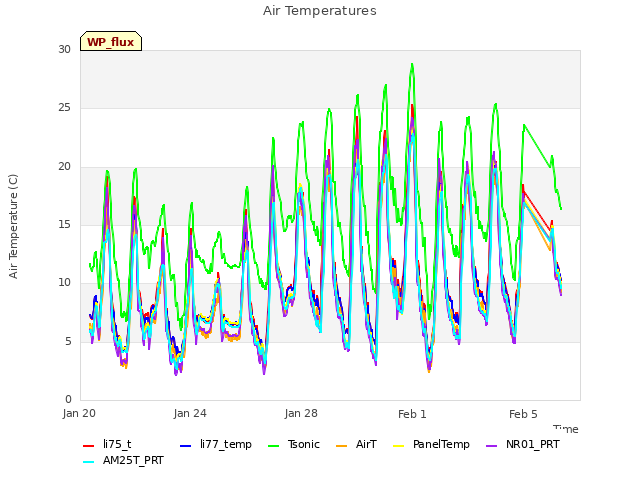The height and width of the screenshot is (480, 640).
Task: Click the 20 y-axis tick label
Action: click(x=64, y=167)
